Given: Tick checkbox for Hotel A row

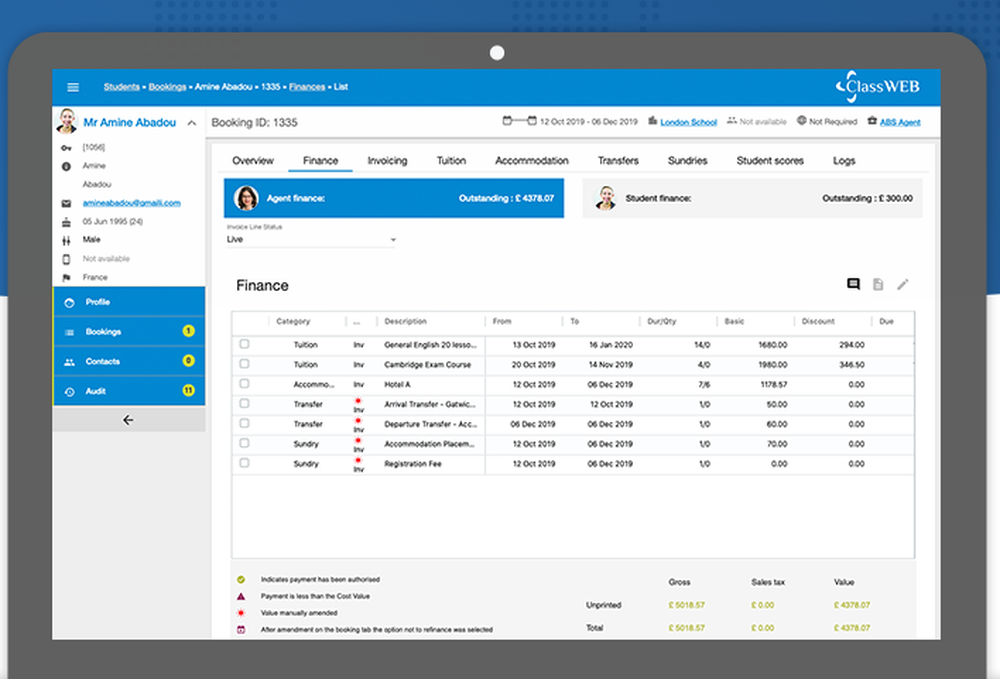Looking at the screenshot, I should [244, 384].
